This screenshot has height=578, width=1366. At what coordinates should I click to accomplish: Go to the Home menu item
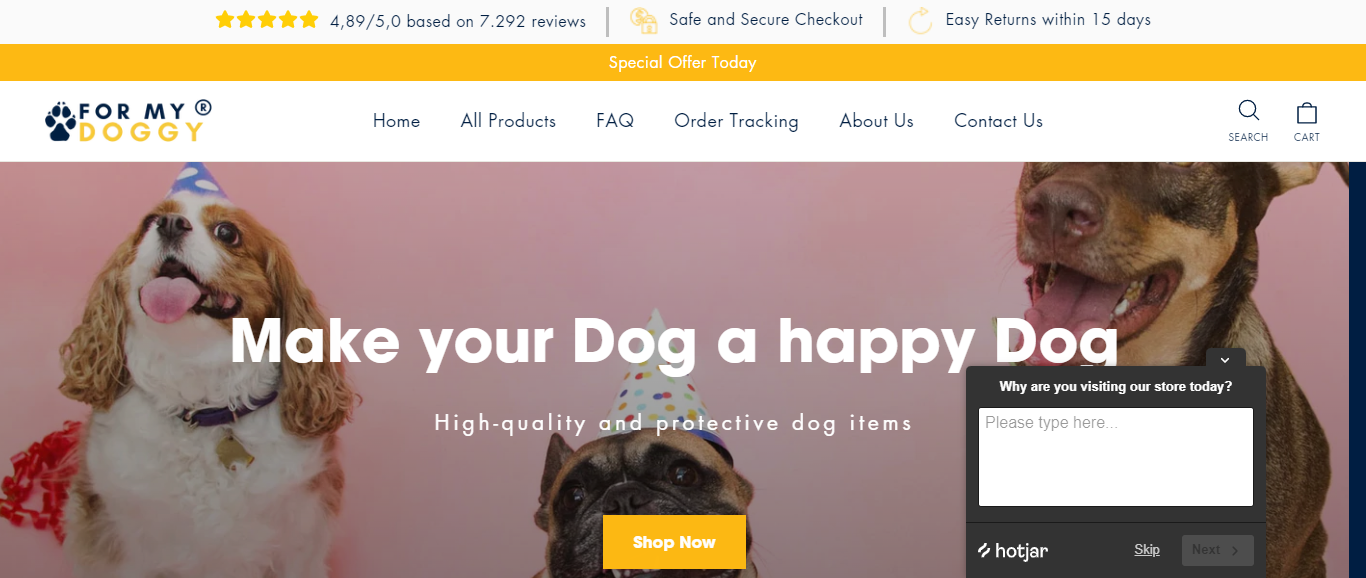coord(396,121)
